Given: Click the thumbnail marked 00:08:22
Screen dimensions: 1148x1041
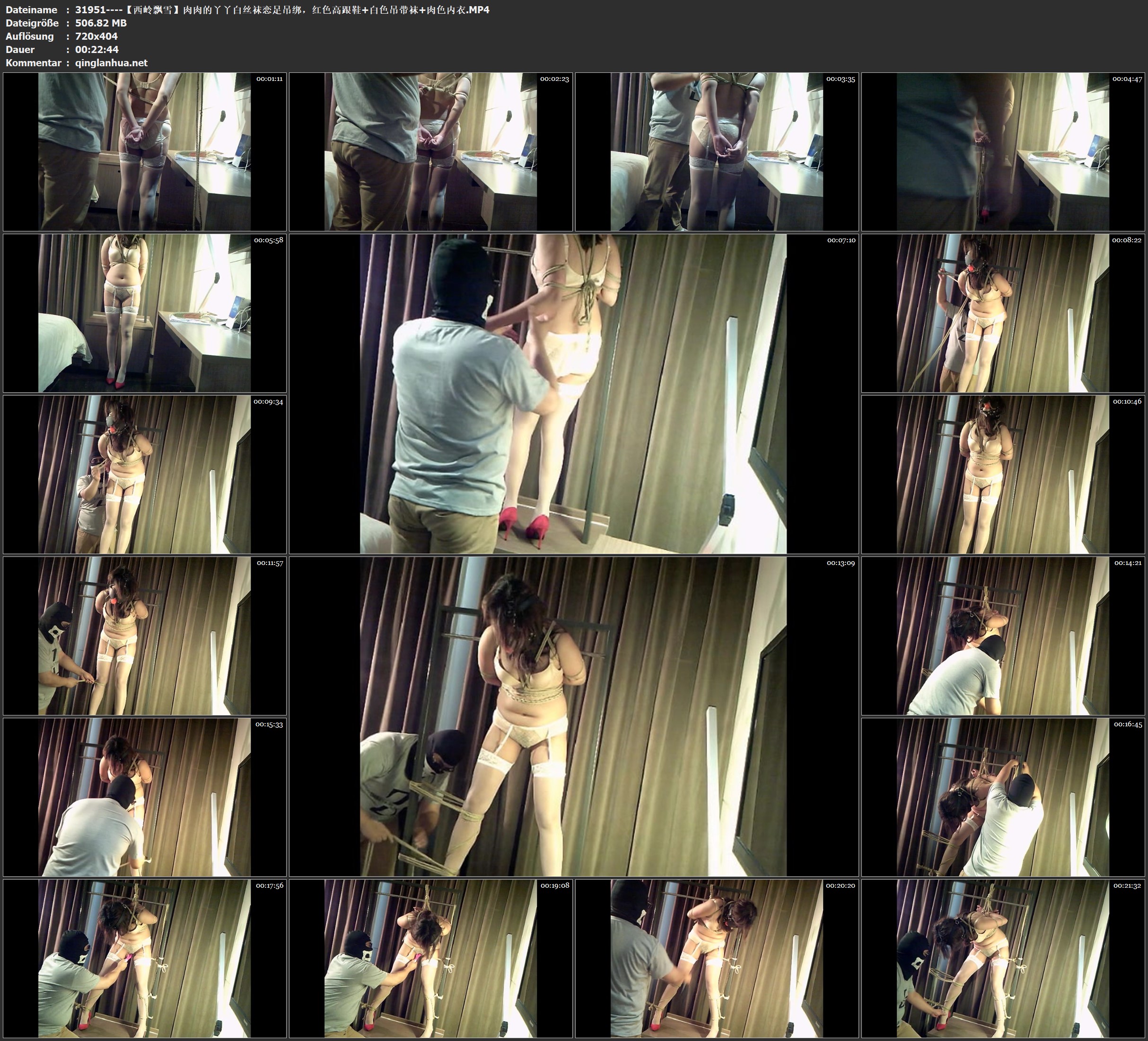Looking at the screenshot, I should [1003, 313].
